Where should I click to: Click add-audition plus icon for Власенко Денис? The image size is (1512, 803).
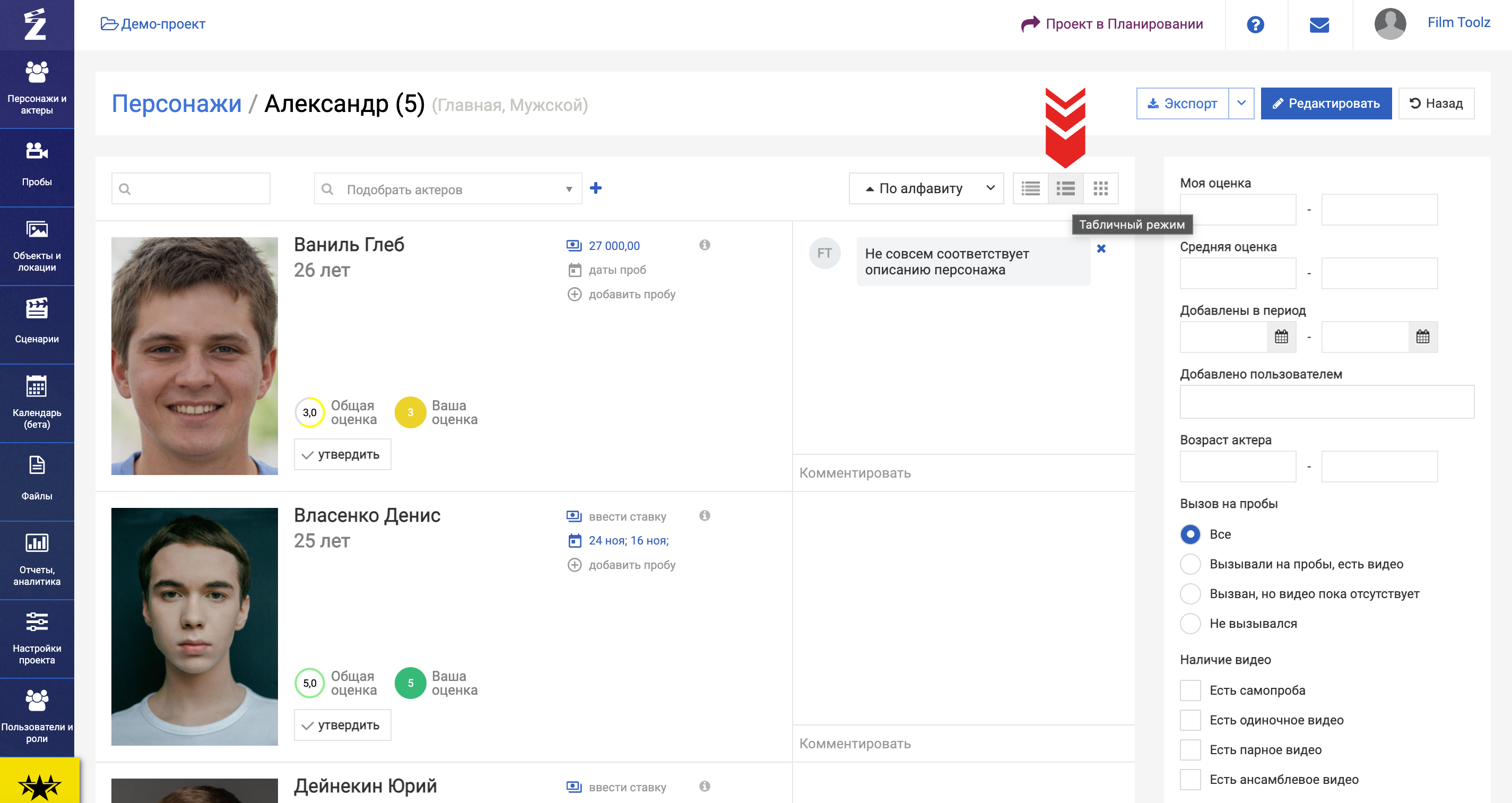[x=574, y=565]
